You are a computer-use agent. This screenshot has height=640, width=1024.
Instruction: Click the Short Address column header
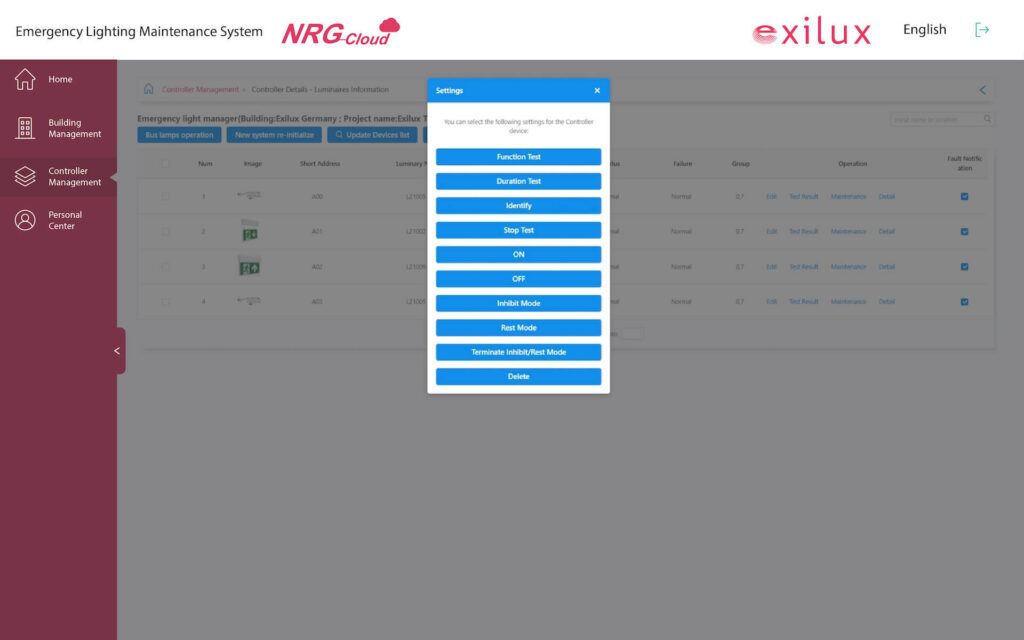[319, 164]
